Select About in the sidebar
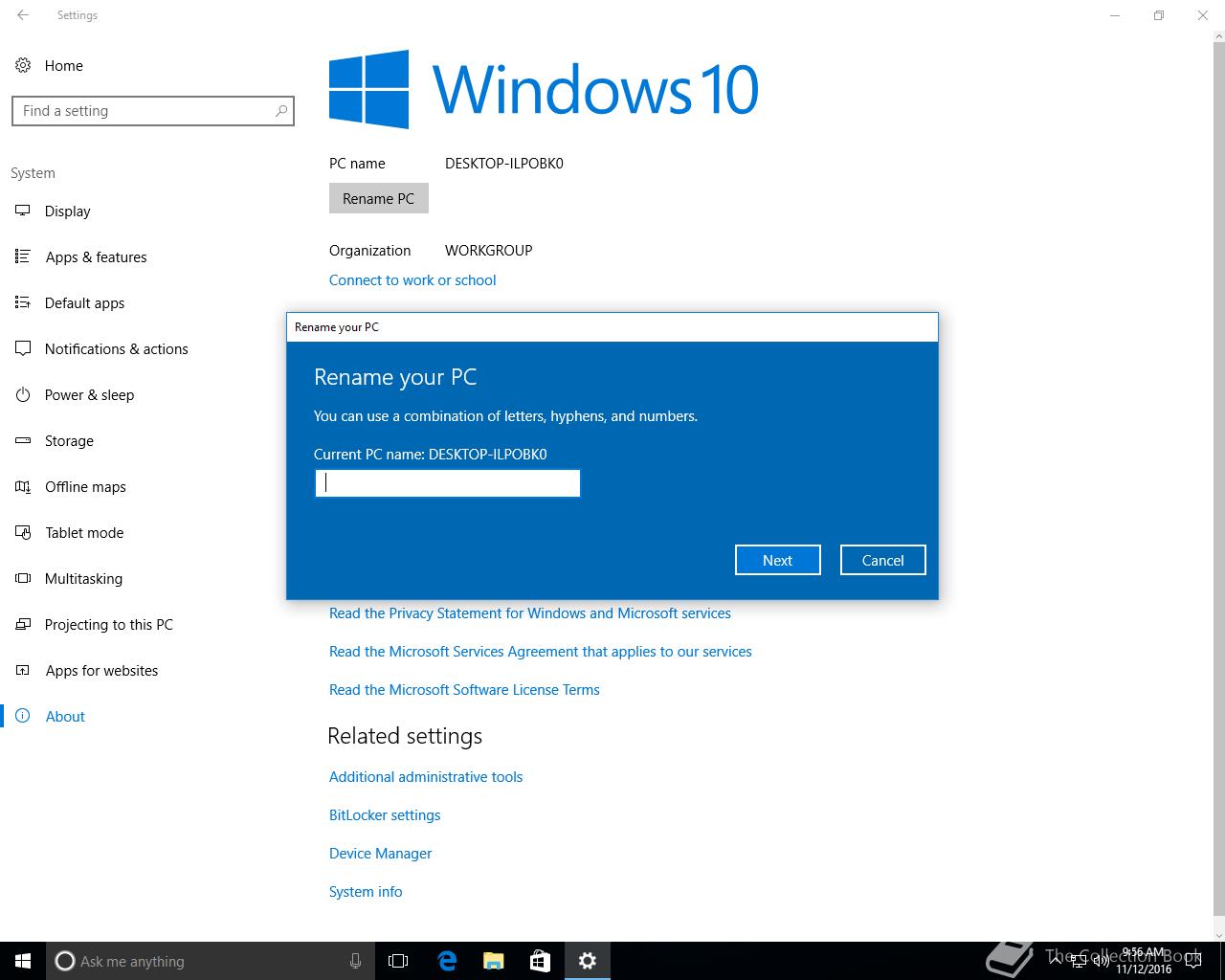The width and height of the screenshot is (1225, 980). tap(65, 716)
